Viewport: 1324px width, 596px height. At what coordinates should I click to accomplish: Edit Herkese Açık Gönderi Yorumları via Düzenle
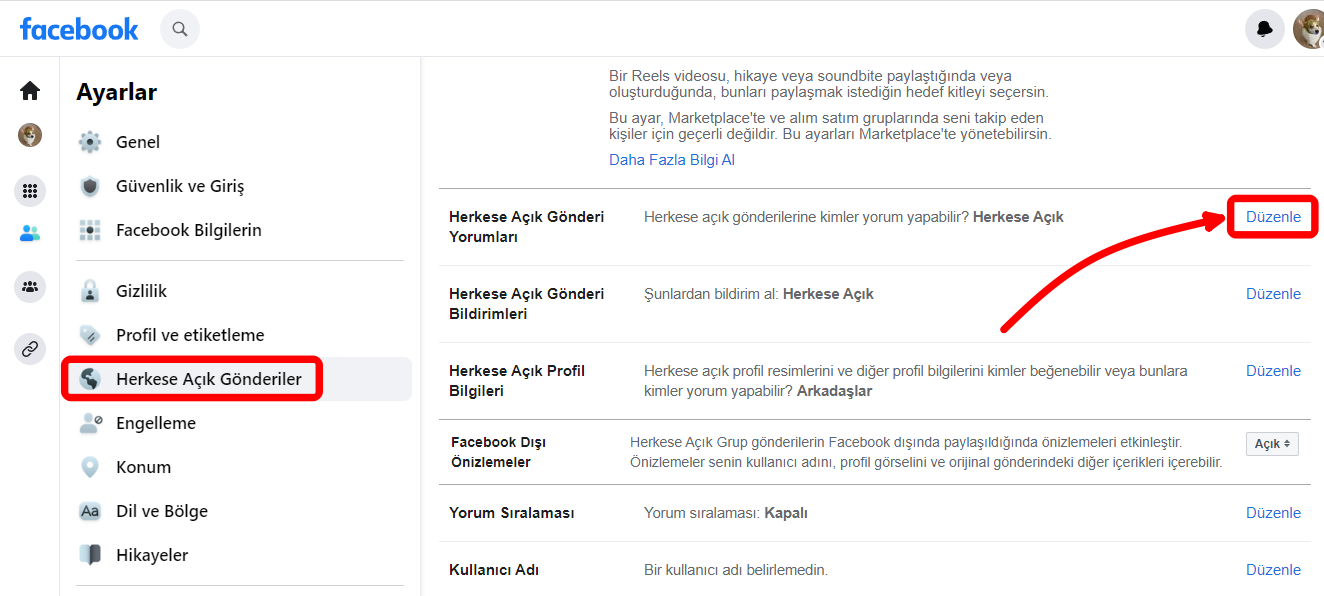pyautogui.click(x=1273, y=217)
